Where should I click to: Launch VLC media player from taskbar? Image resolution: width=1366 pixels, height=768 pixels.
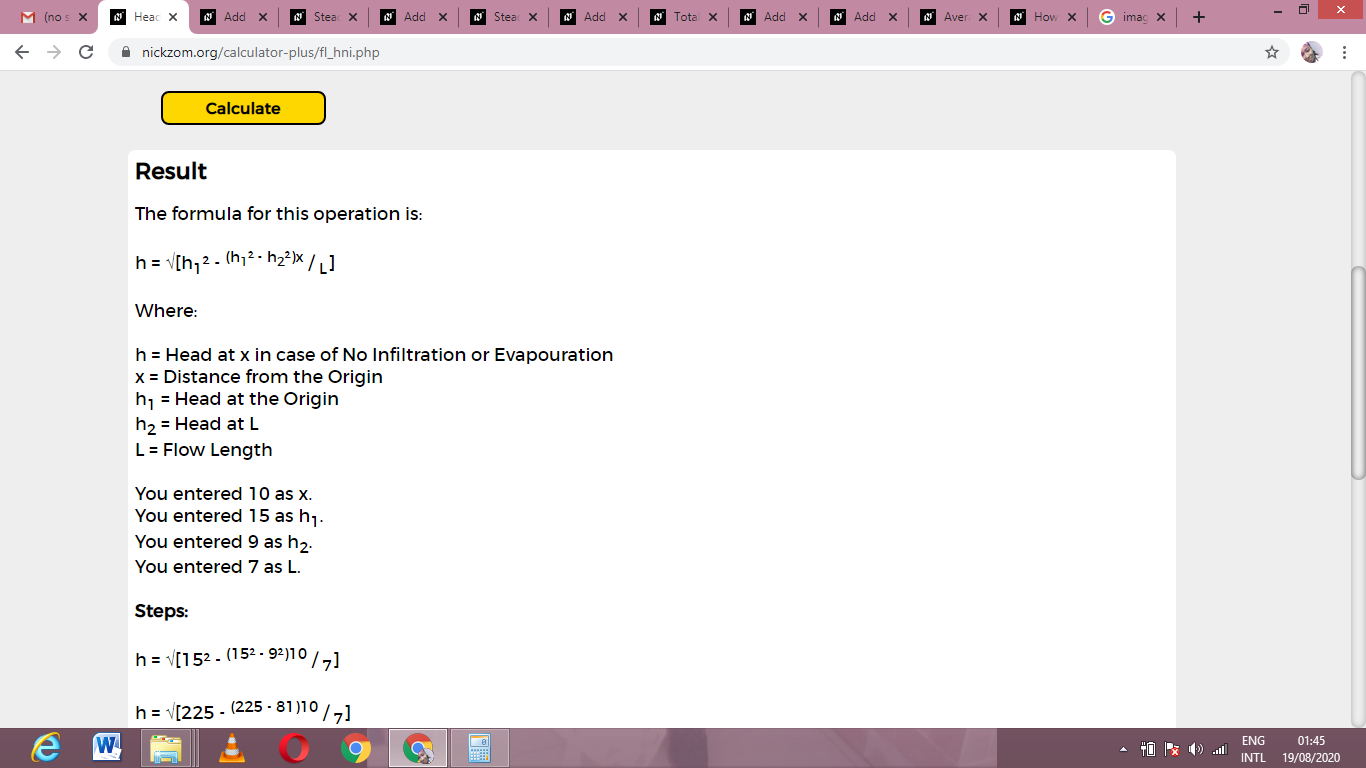tap(231, 748)
